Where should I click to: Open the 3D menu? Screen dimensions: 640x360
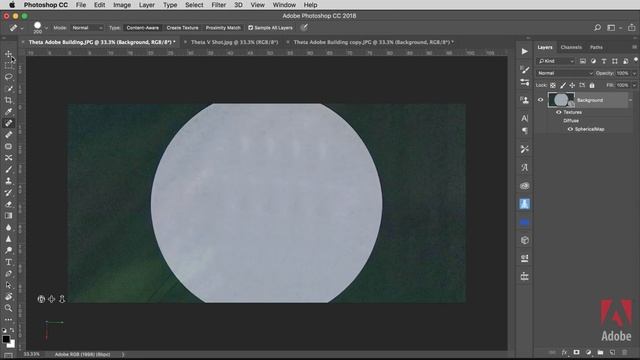pyautogui.click(x=238, y=5)
